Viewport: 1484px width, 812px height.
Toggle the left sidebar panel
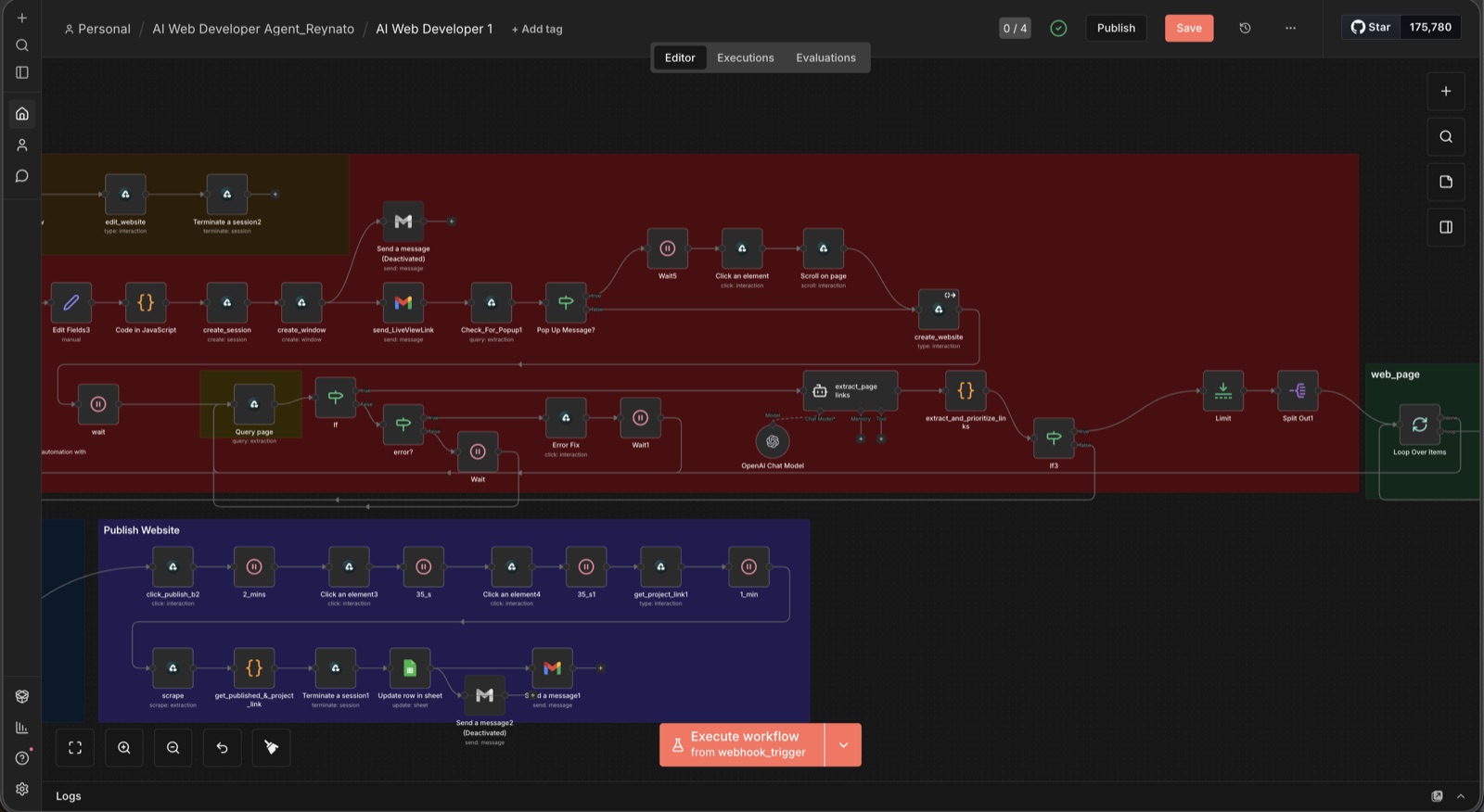(x=22, y=72)
